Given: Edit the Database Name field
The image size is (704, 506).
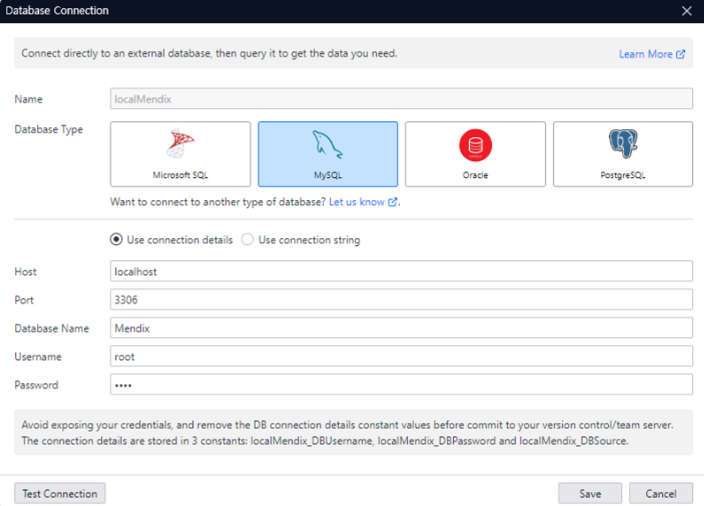Looking at the screenshot, I should click(401, 328).
